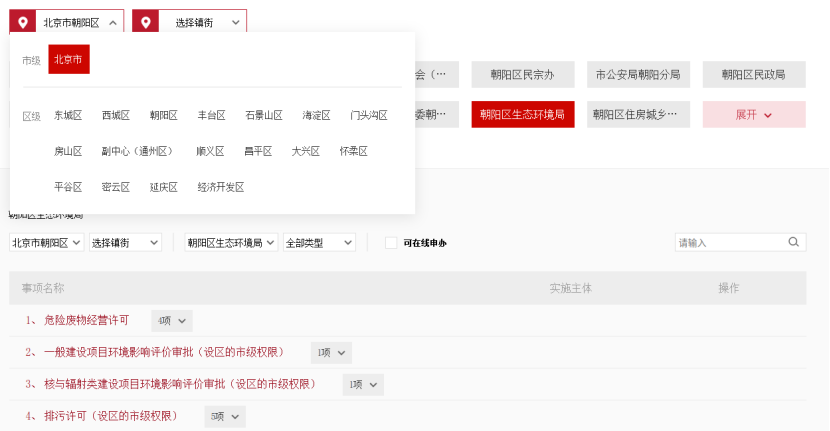Choose 平谷区 district
The height and width of the screenshot is (431, 830).
pyautogui.click(x=68, y=187)
